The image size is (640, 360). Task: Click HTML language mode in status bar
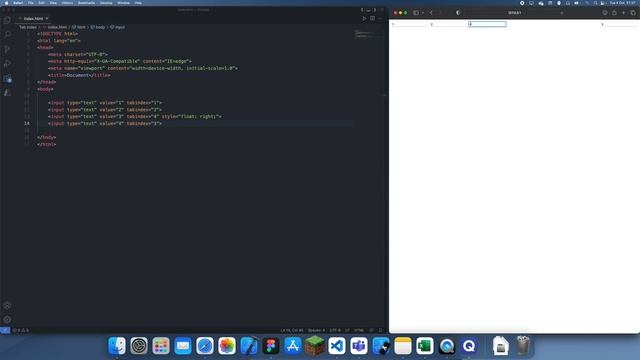(359, 330)
